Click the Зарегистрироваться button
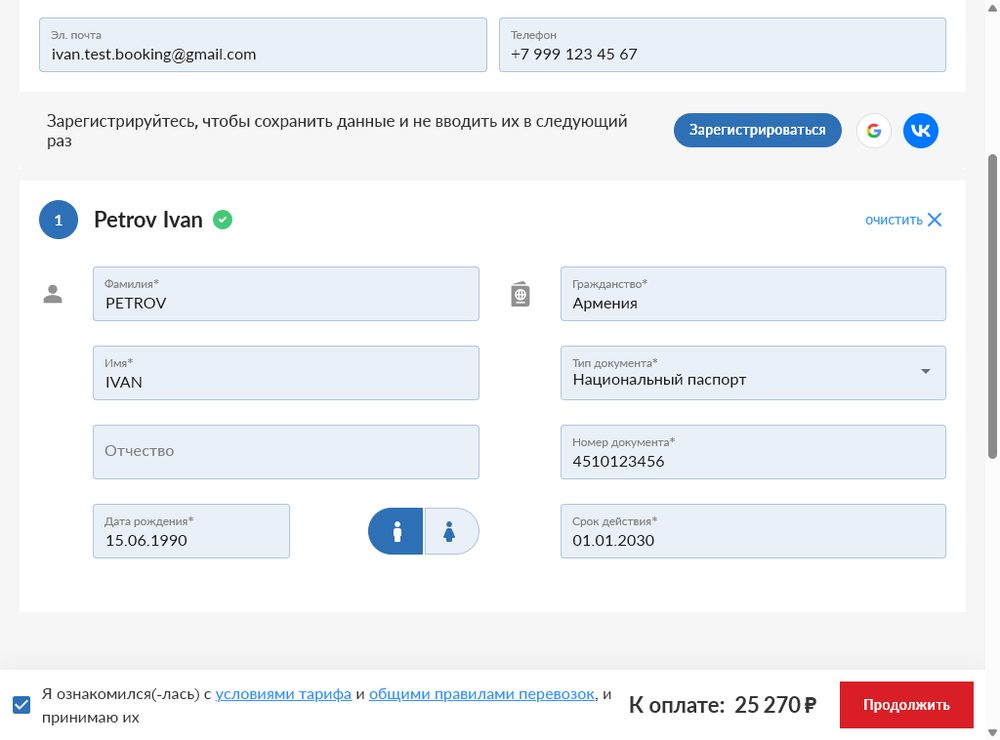The width and height of the screenshot is (1000, 740). click(x=758, y=130)
